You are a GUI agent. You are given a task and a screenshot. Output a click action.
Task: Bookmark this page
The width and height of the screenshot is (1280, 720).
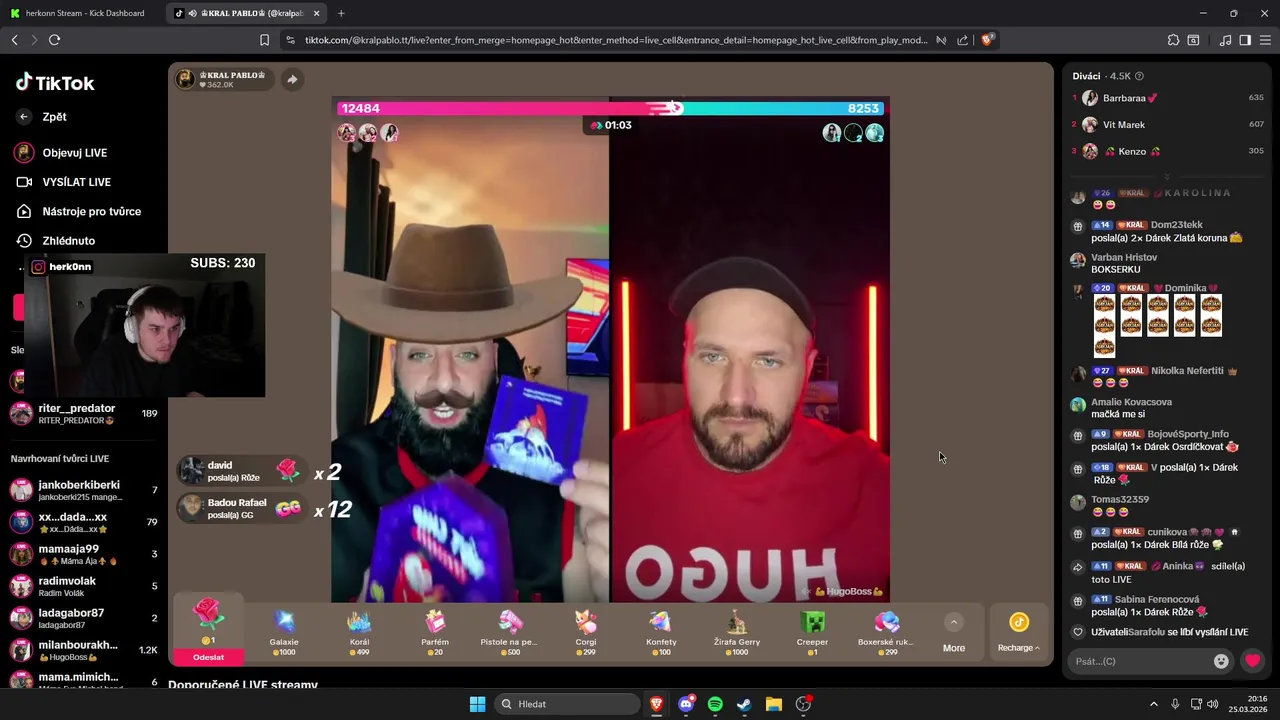tap(264, 40)
